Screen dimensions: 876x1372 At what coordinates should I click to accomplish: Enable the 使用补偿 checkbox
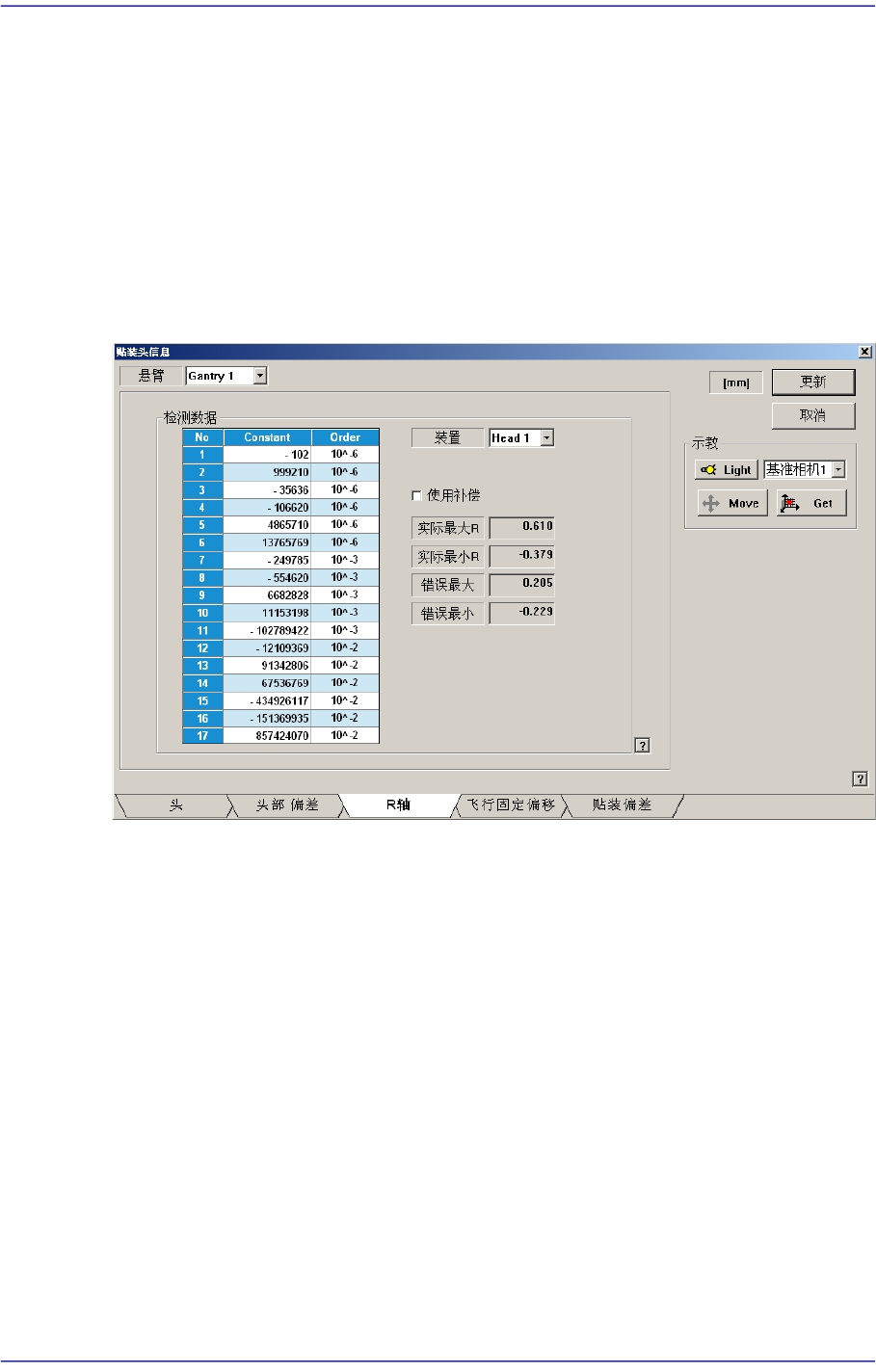pos(416,495)
